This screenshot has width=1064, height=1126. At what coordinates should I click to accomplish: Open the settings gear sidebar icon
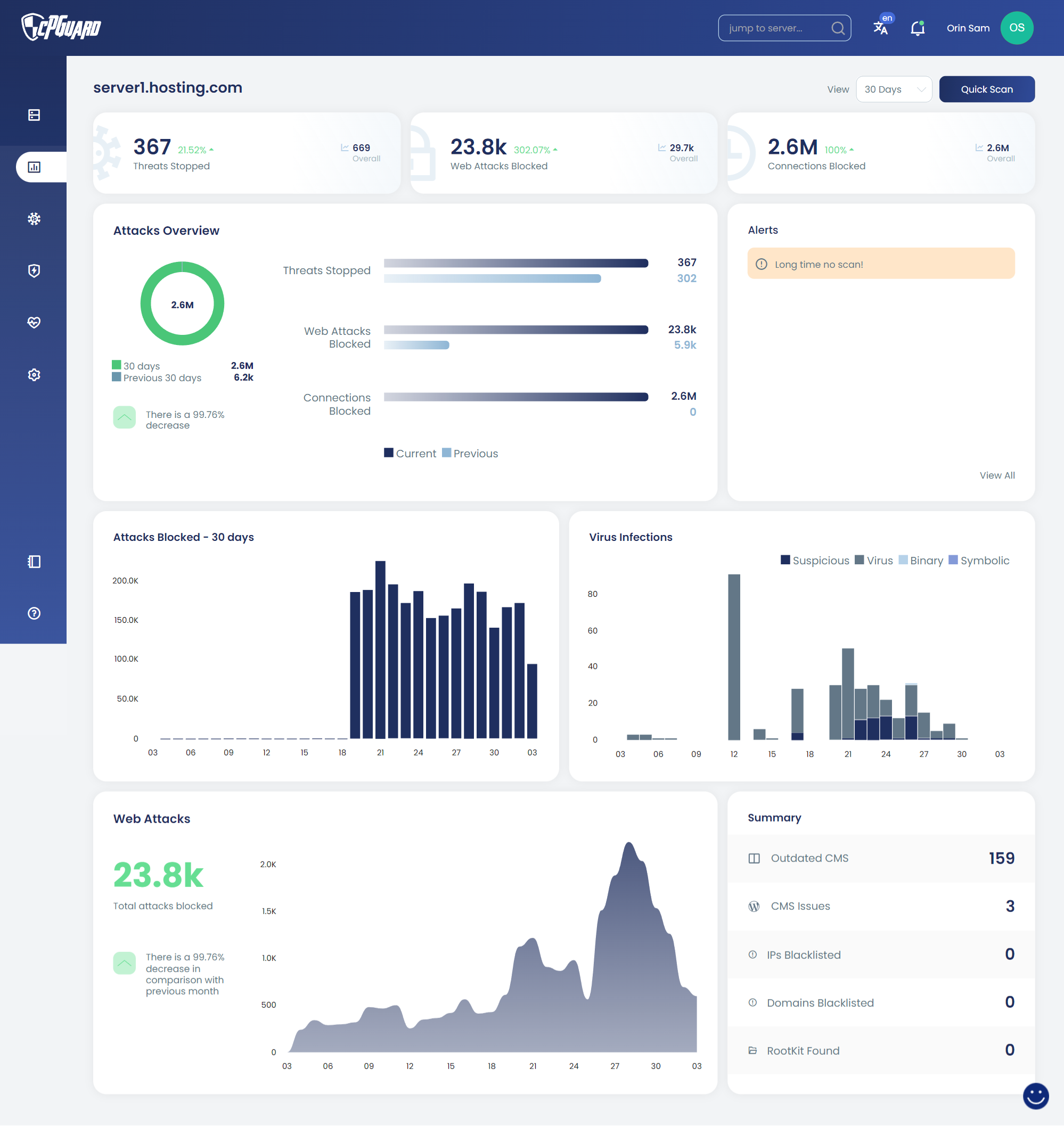pos(34,375)
